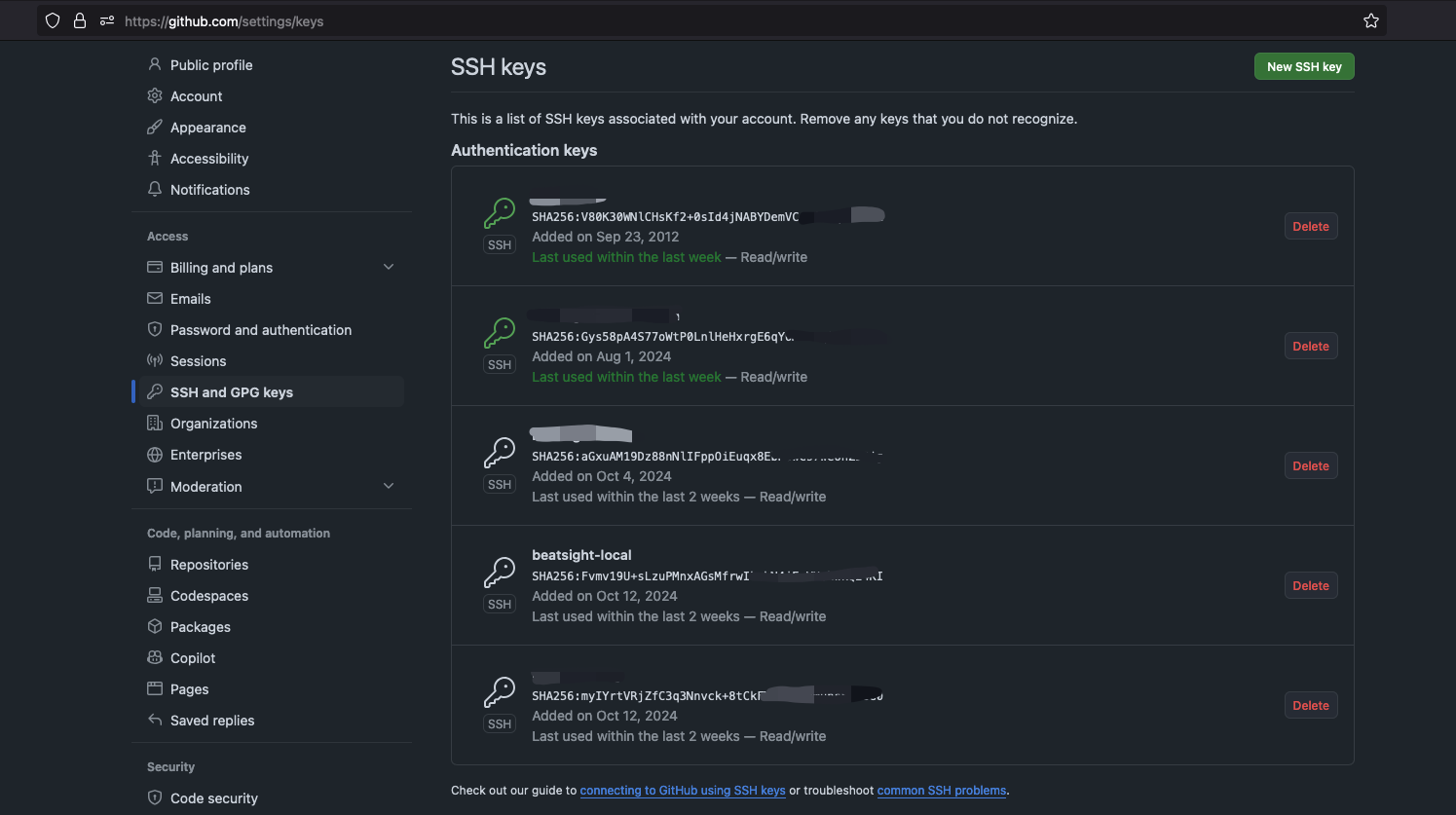This screenshot has height=815, width=1456.
Task: Delete the beatsight-local SSH key
Action: coord(1310,585)
